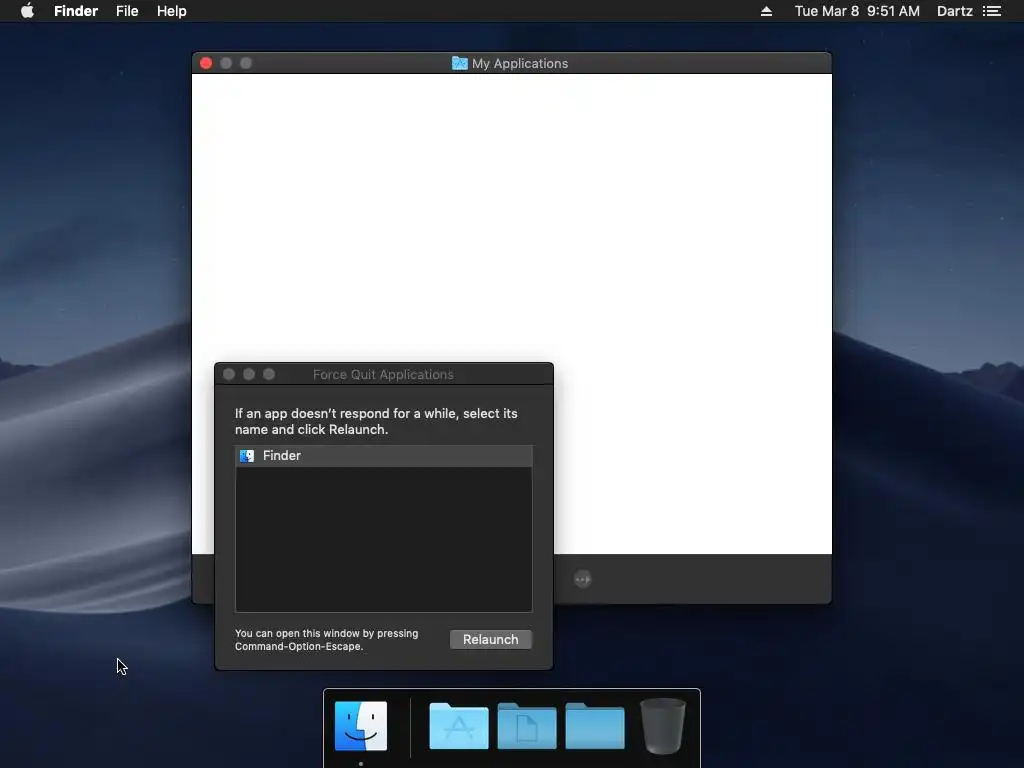Open the Finder menu in menu bar
The image size is (1024, 768).
click(x=76, y=11)
